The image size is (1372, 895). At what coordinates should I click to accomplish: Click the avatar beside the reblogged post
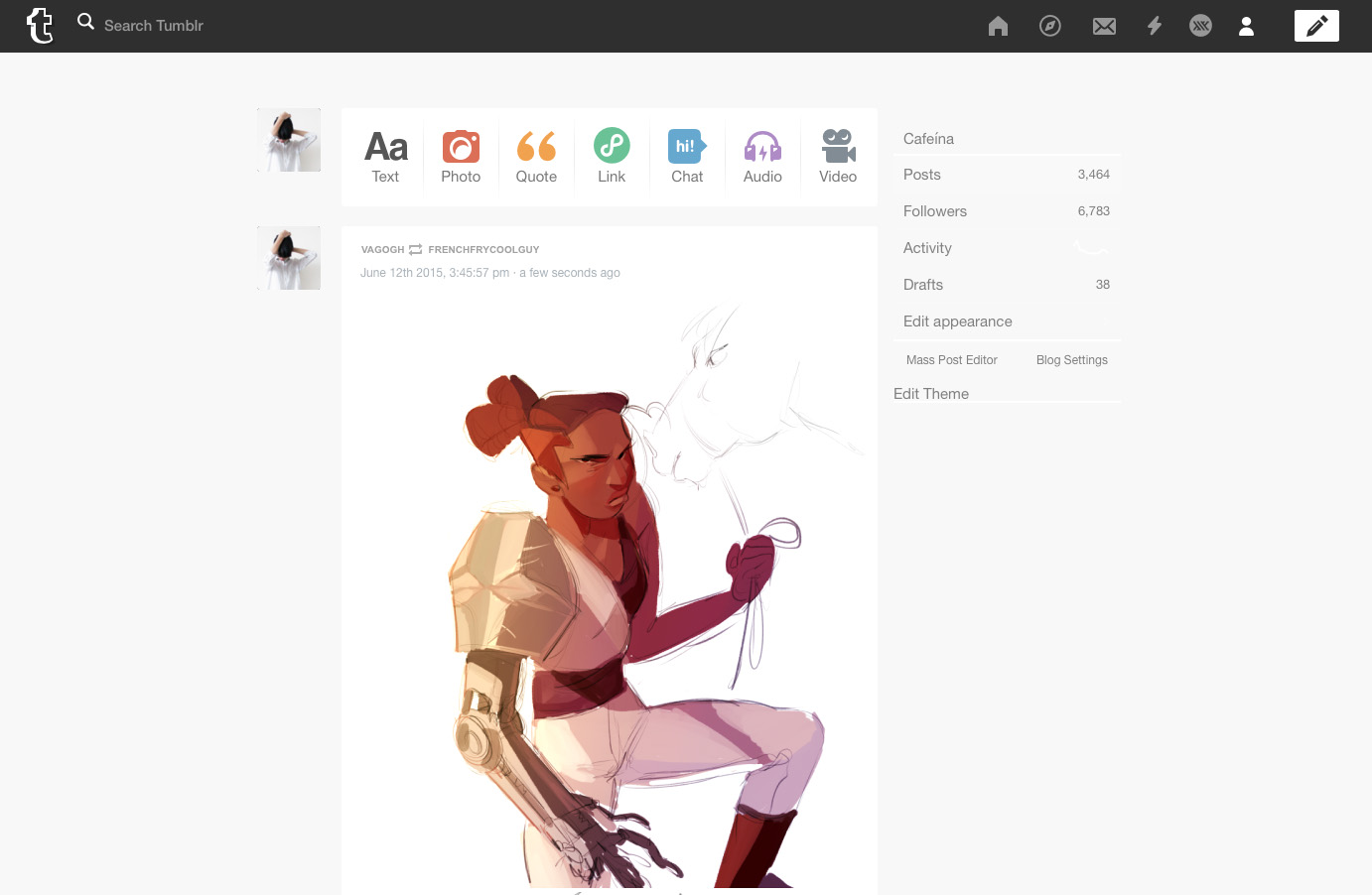[289, 258]
